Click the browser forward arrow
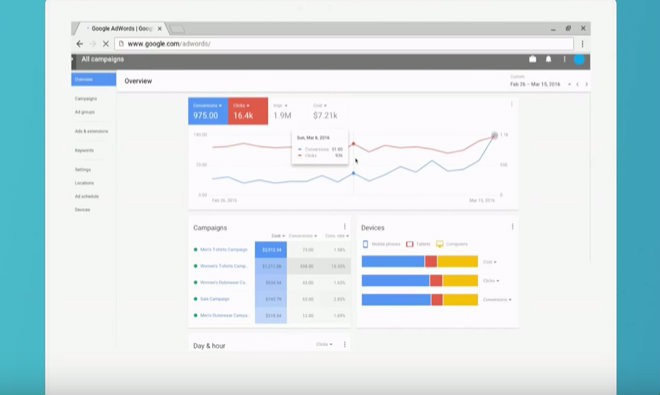 pyautogui.click(x=93, y=44)
